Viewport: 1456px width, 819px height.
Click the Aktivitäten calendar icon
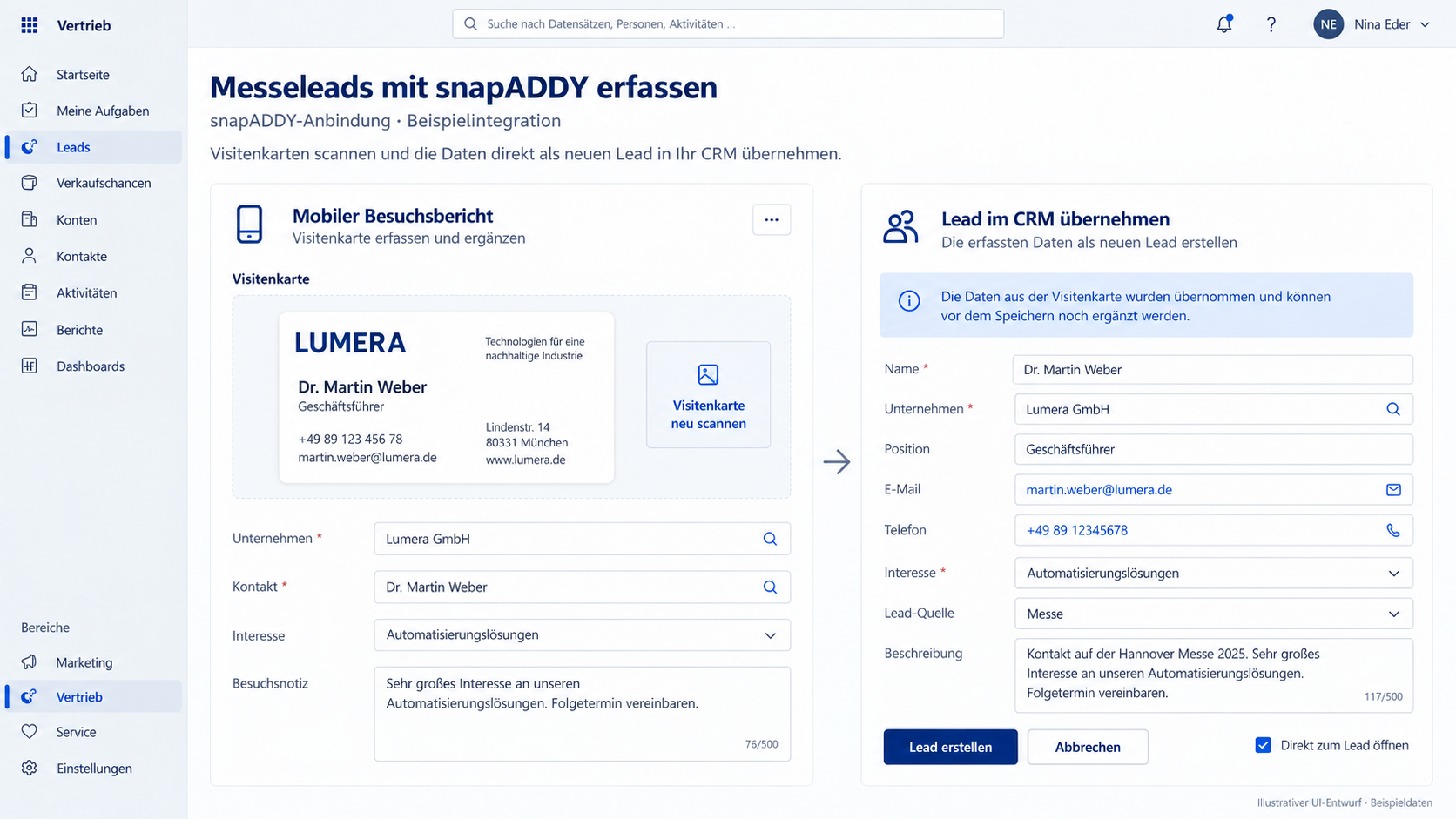[x=30, y=292]
